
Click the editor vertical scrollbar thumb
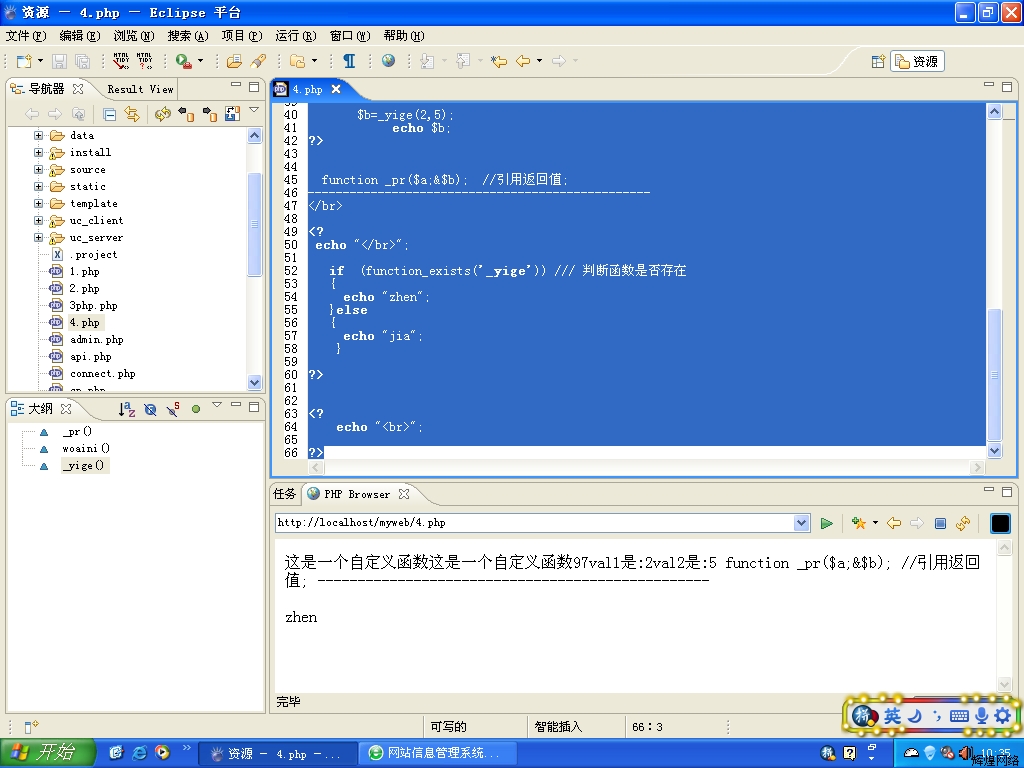point(995,375)
